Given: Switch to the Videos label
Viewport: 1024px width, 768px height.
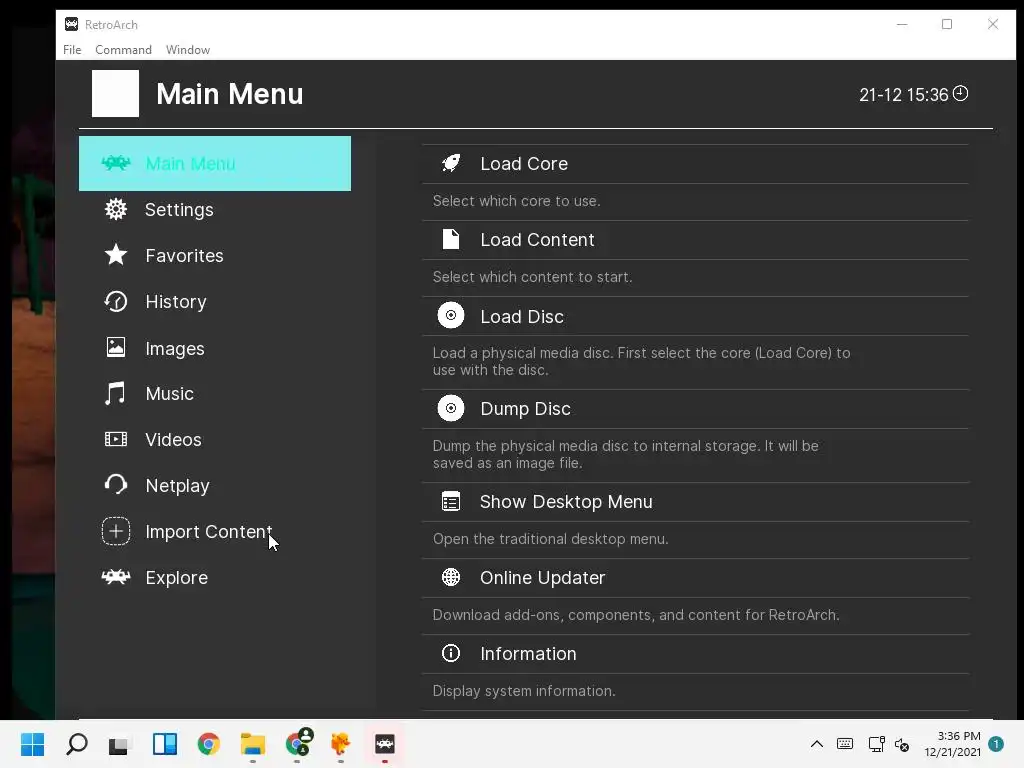Looking at the screenshot, I should (173, 440).
